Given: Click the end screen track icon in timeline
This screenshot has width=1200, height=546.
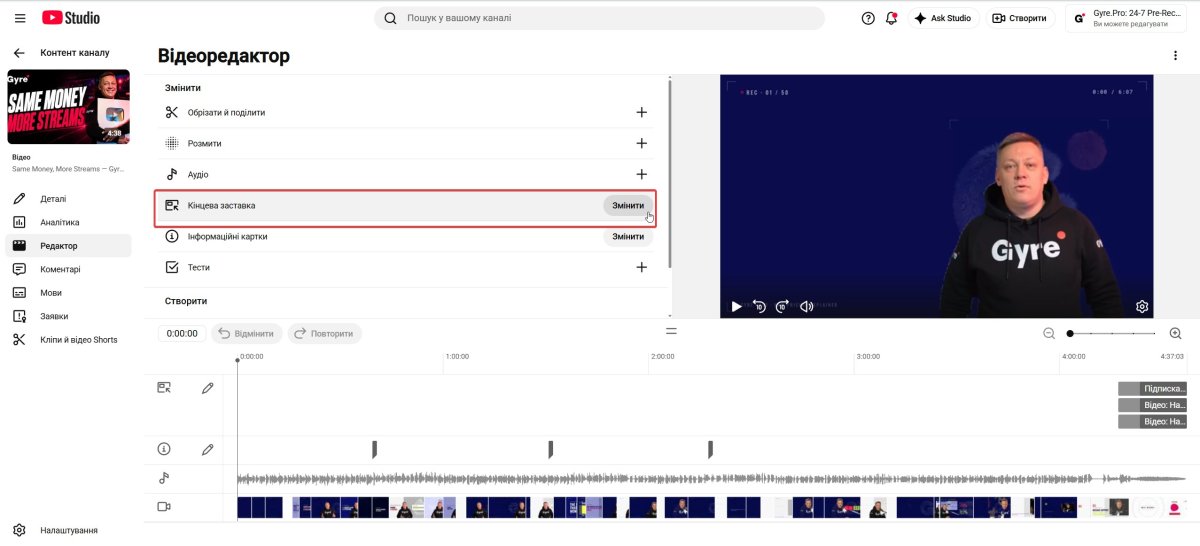Looking at the screenshot, I should pos(164,387).
